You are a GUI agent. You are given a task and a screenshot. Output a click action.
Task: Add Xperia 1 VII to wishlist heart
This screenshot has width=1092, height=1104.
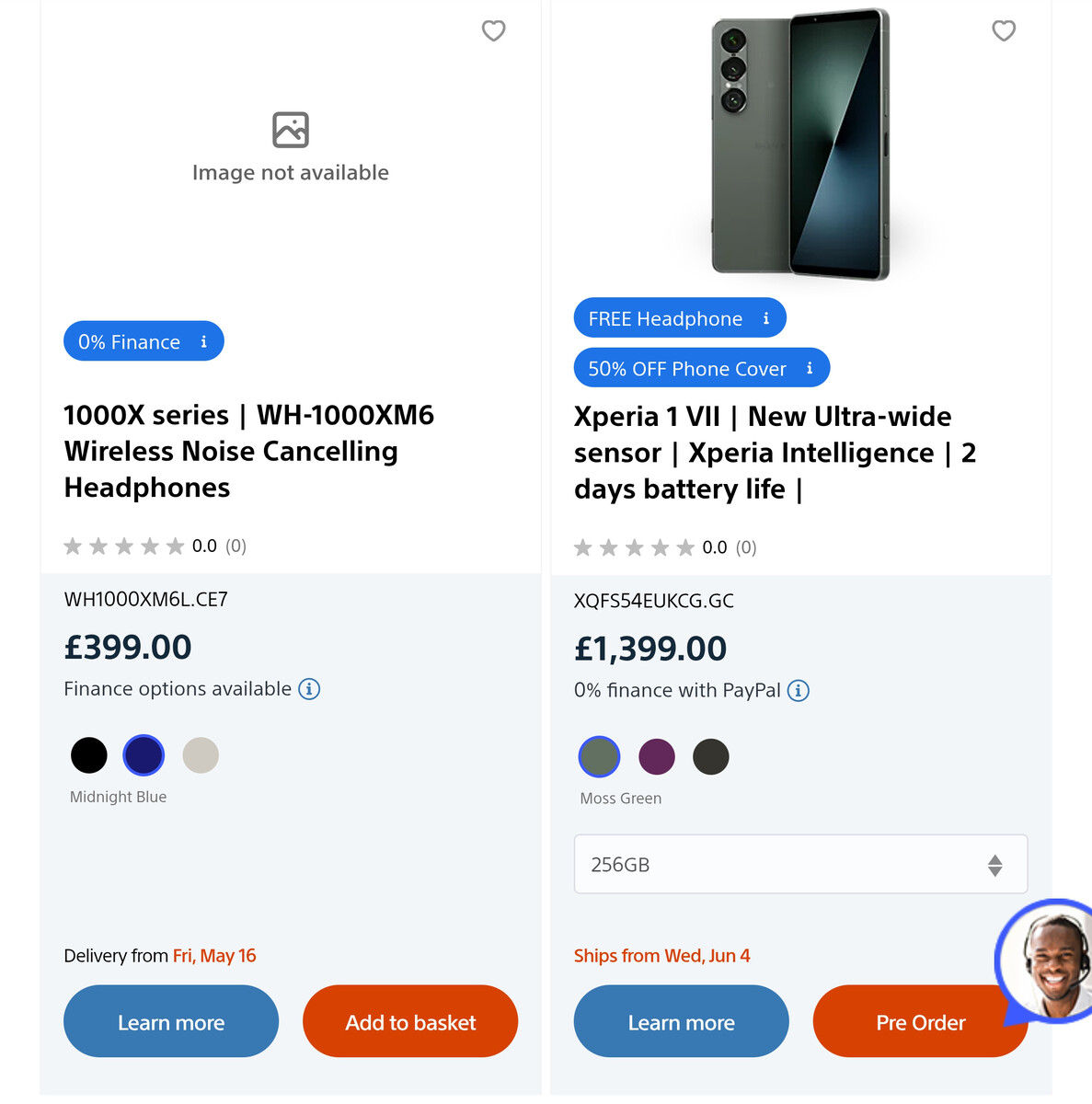click(1004, 31)
